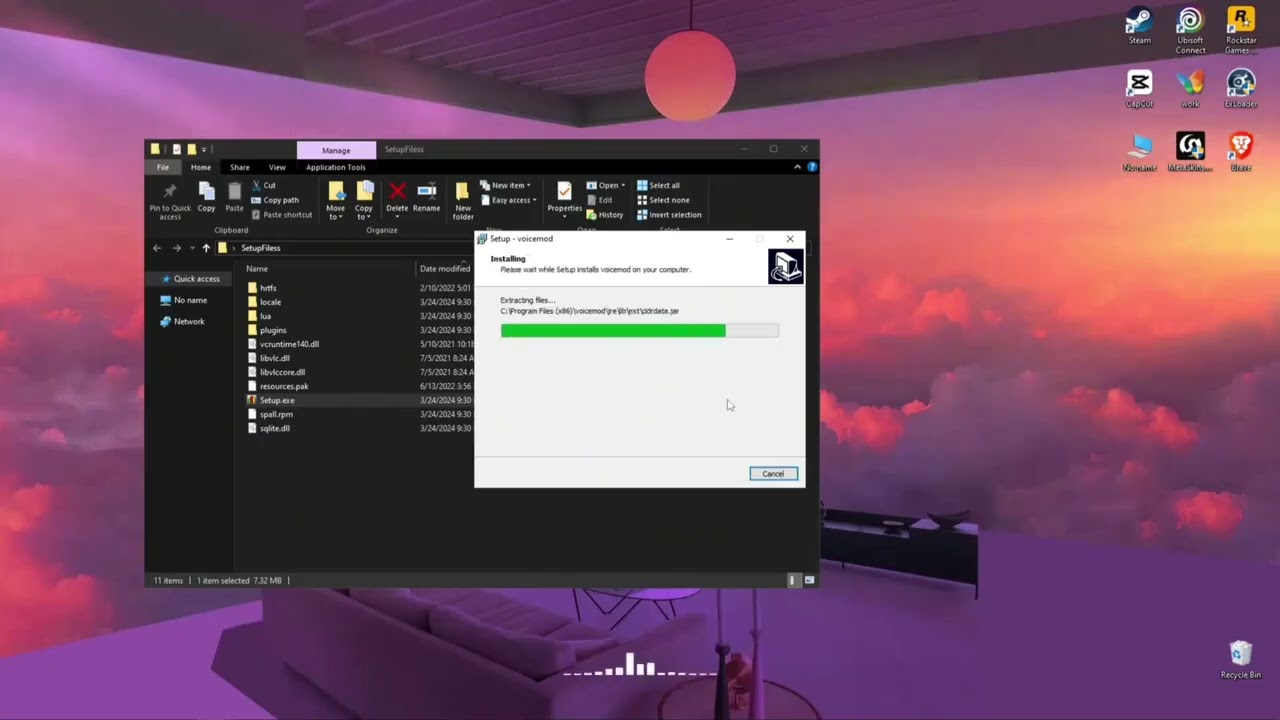
Task: Click Invert selection in the ribbon
Action: (669, 215)
